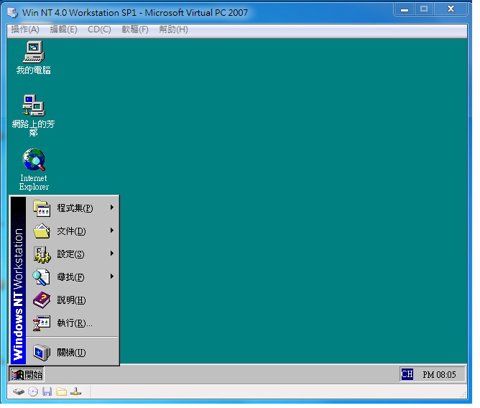
Task: Expand the 尋找(F) submenu arrow
Action: pos(112,276)
